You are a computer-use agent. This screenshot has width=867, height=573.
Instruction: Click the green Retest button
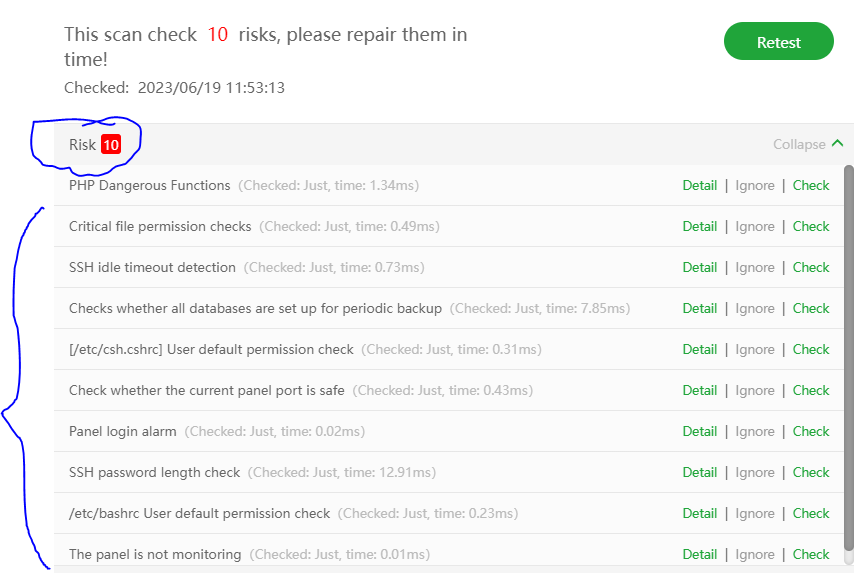click(778, 42)
